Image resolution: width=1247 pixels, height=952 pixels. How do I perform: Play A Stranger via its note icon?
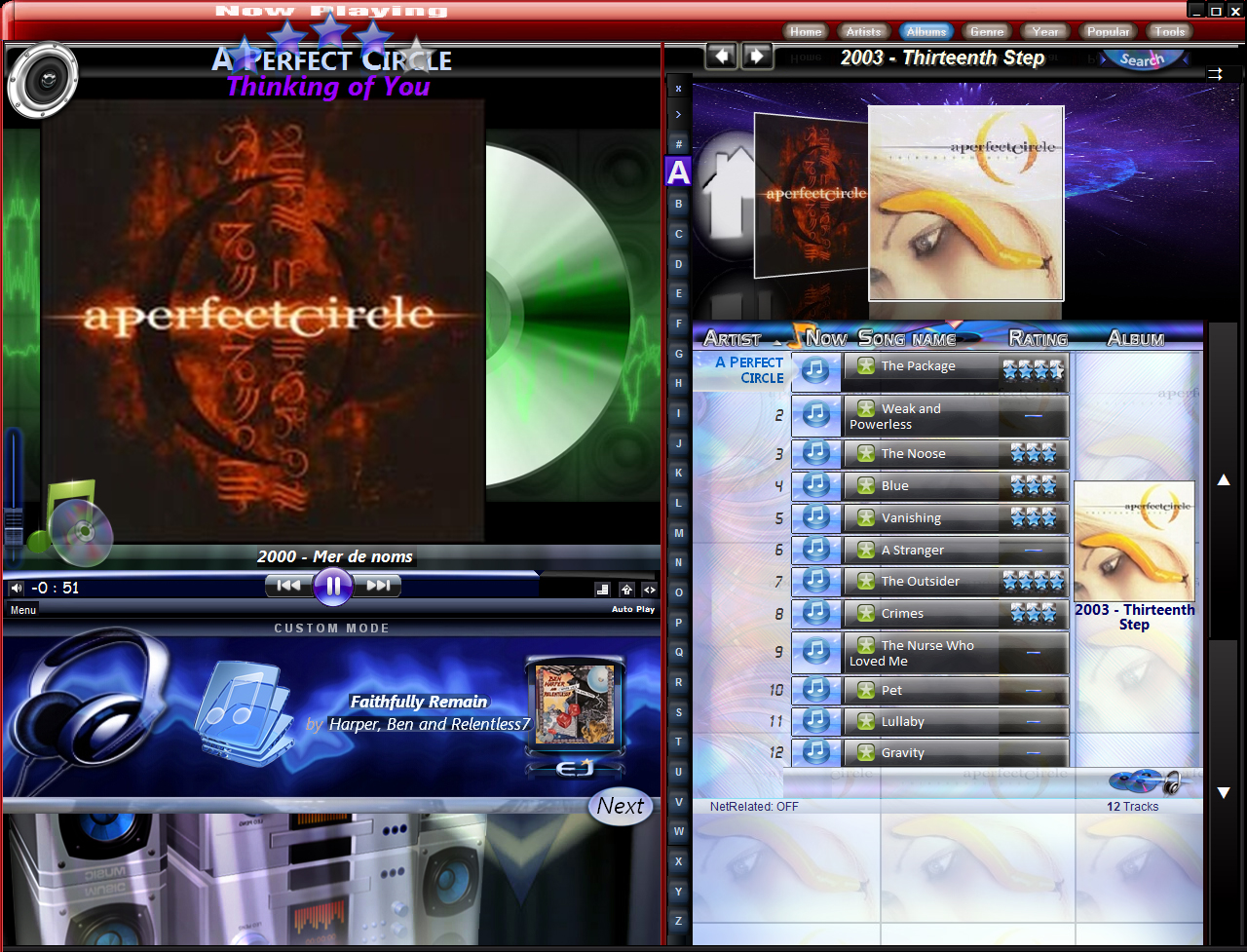point(816,550)
